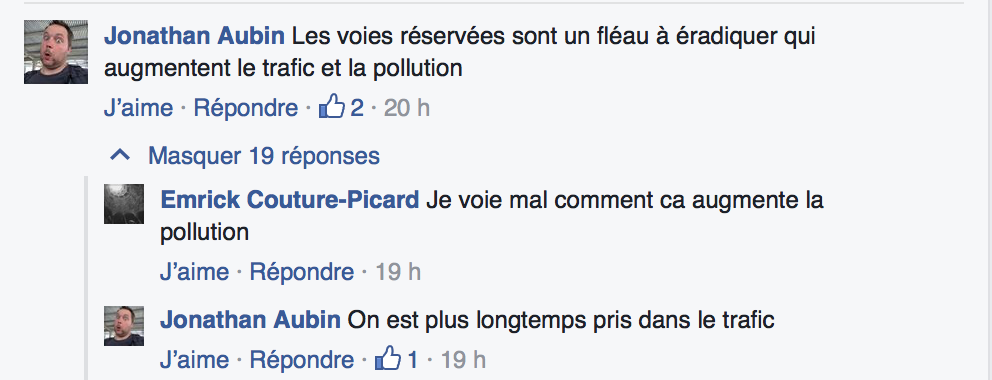992x380 pixels.
Task: Like the comment about voies réservées
Action: [139, 108]
